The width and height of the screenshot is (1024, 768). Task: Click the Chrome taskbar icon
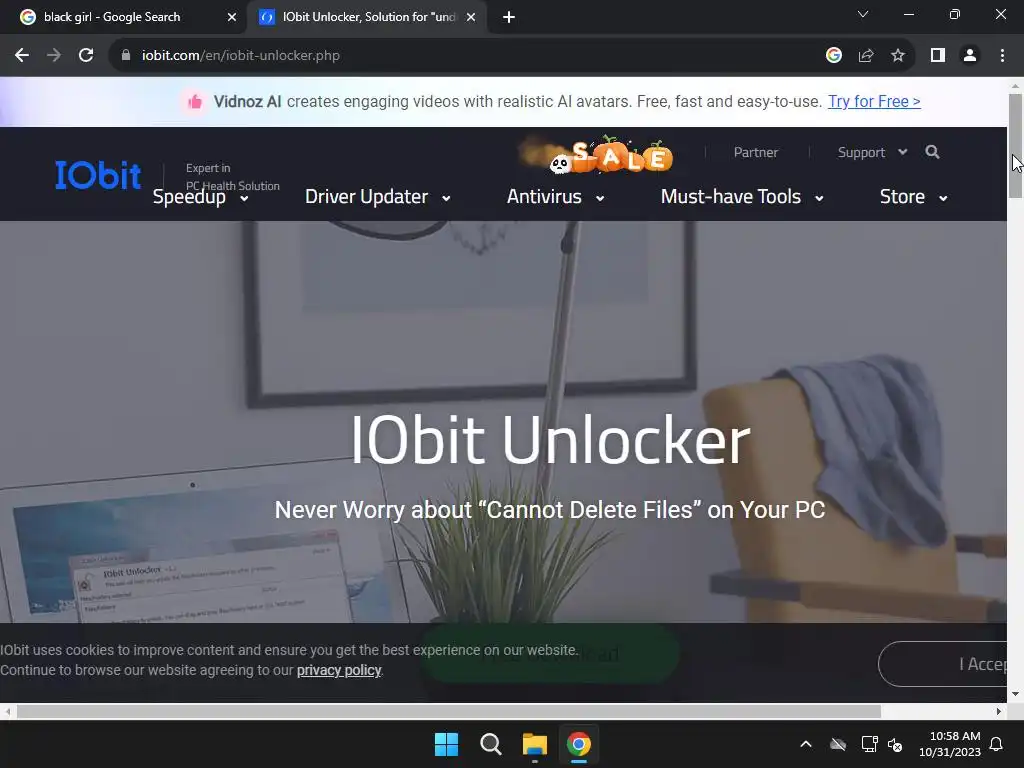click(579, 744)
